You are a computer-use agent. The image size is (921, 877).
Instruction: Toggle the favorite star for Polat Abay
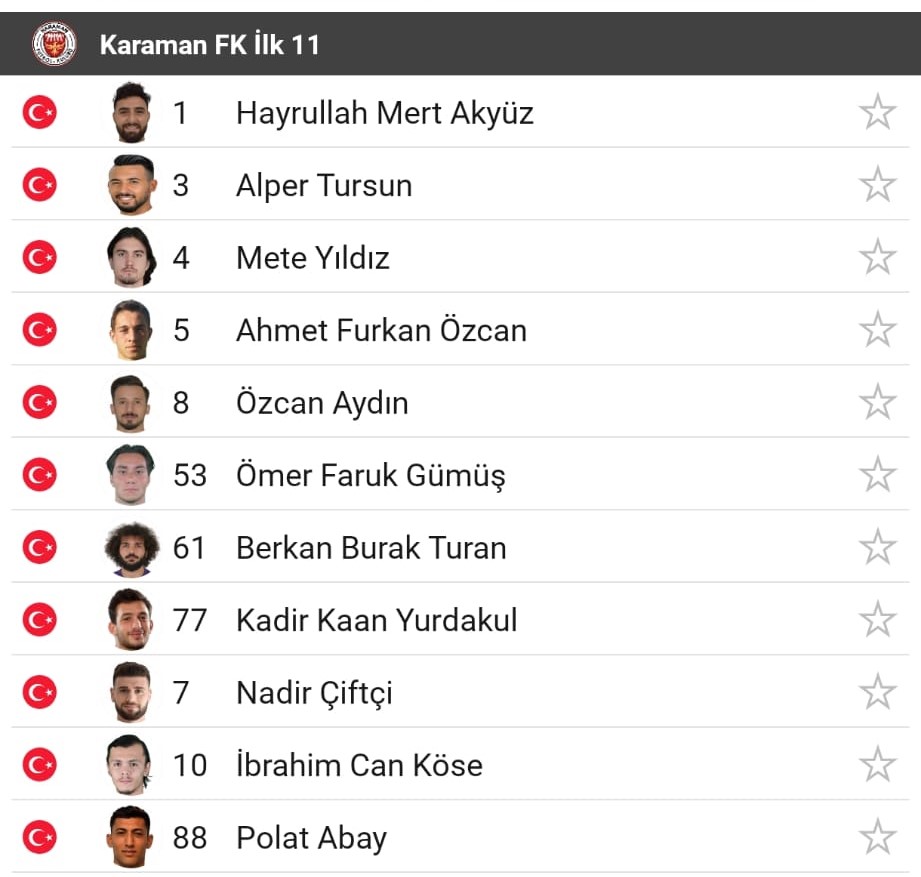click(x=878, y=836)
